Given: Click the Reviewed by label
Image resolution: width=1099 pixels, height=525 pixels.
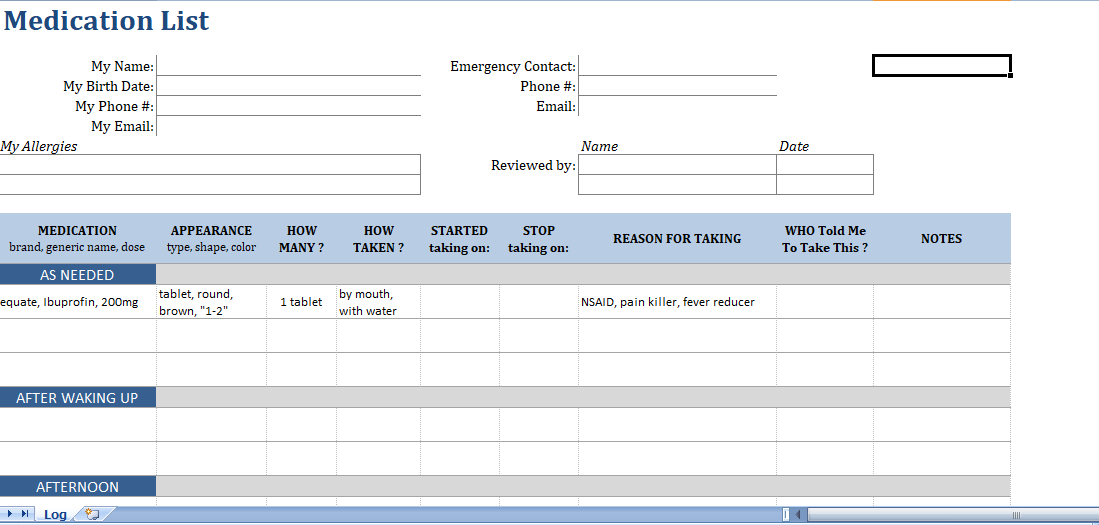Looking at the screenshot, I should click(x=533, y=165).
